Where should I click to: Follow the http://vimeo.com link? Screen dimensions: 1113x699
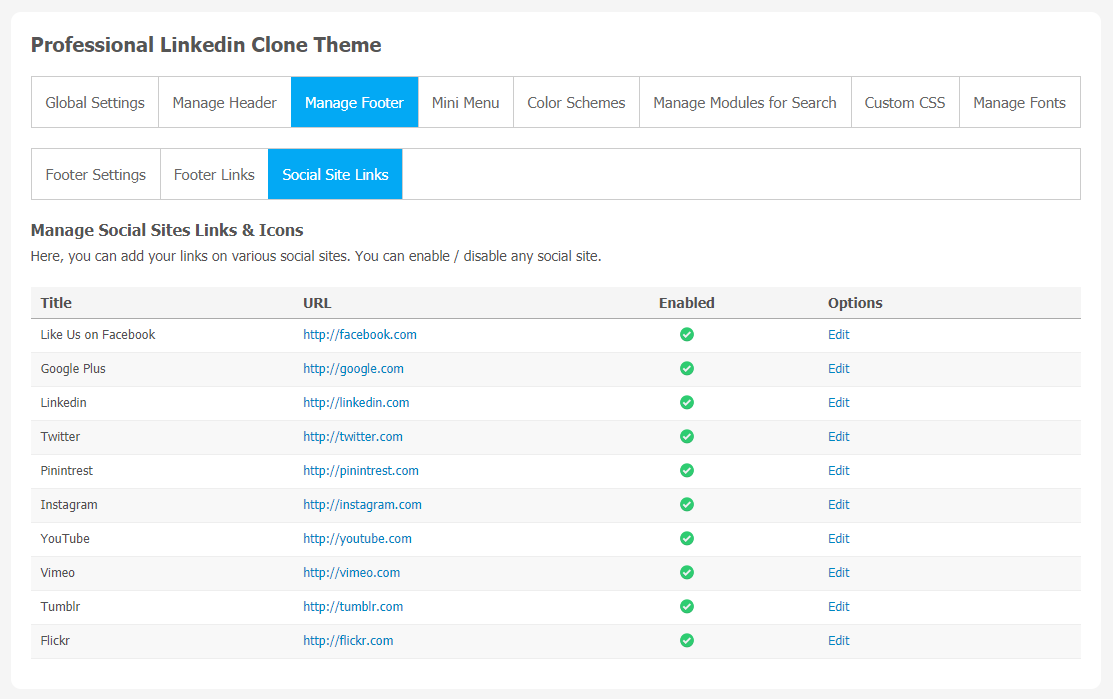click(x=351, y=573)
